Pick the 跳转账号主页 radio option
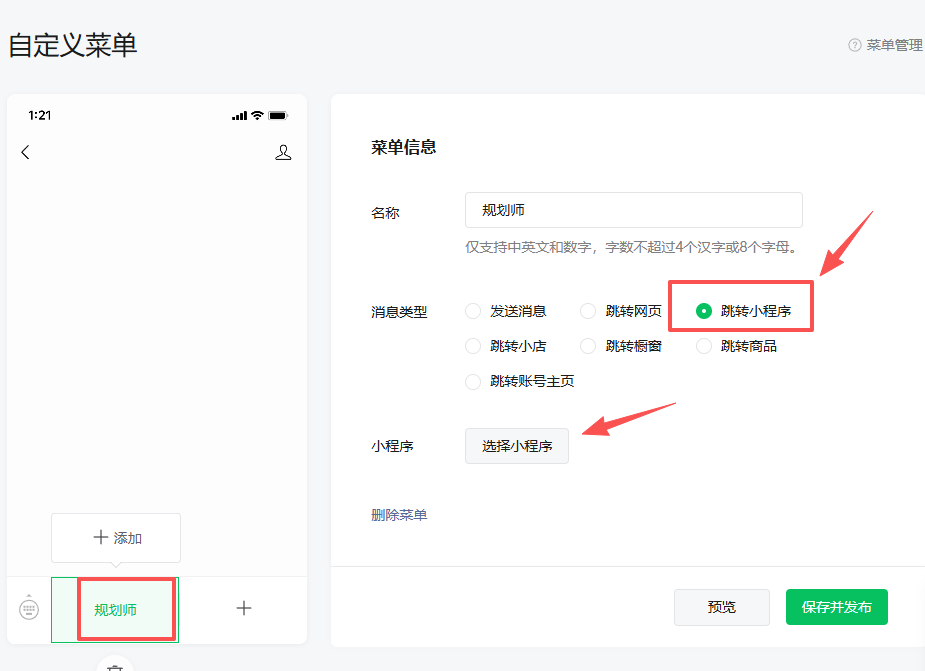 pos(474,381)
